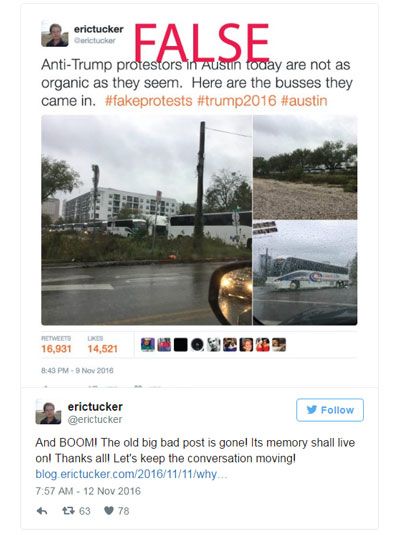
Task: Click the Follow button with the Twitter bird
Action: click(330, 410)
